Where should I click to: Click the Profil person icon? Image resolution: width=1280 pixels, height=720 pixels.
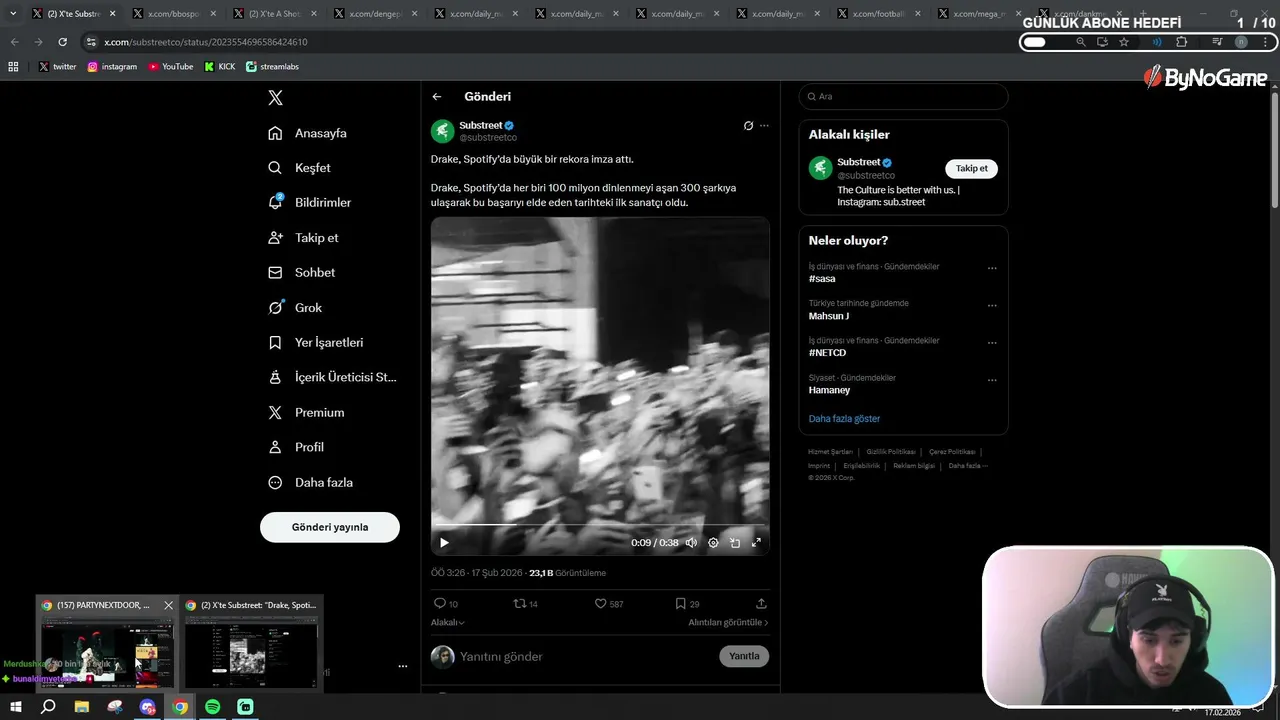(x=275, y=447)
